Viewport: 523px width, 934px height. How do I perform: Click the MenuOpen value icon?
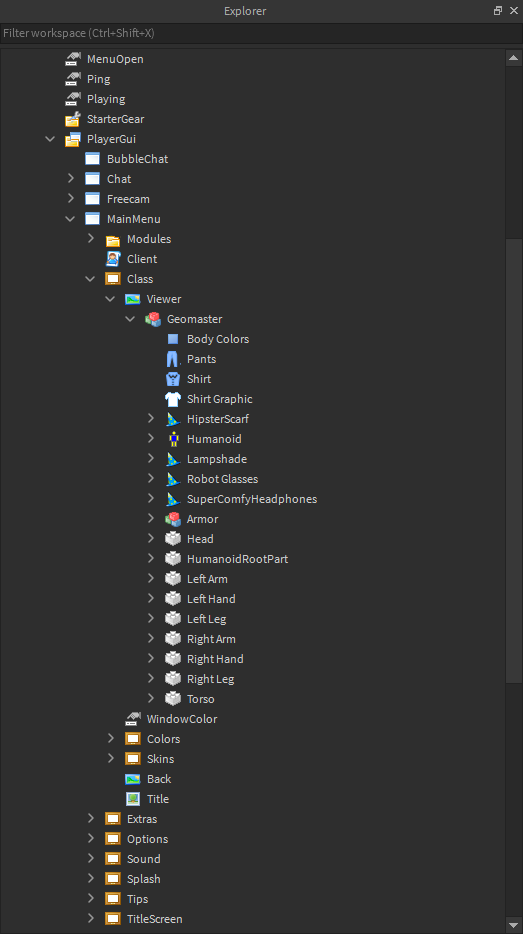coord(73,59)
